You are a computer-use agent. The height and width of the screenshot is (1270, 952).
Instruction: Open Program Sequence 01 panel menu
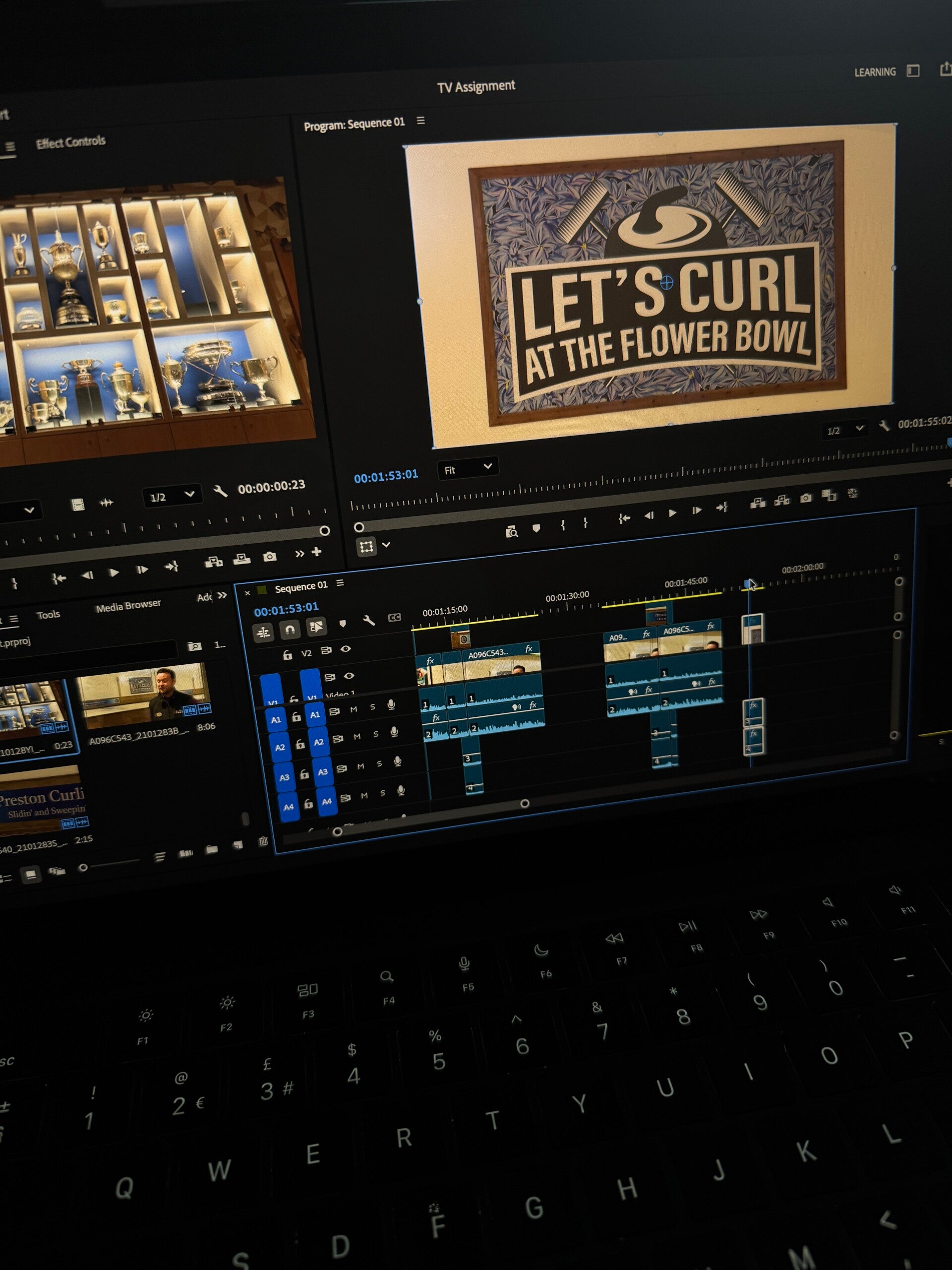tap(420, 120)
